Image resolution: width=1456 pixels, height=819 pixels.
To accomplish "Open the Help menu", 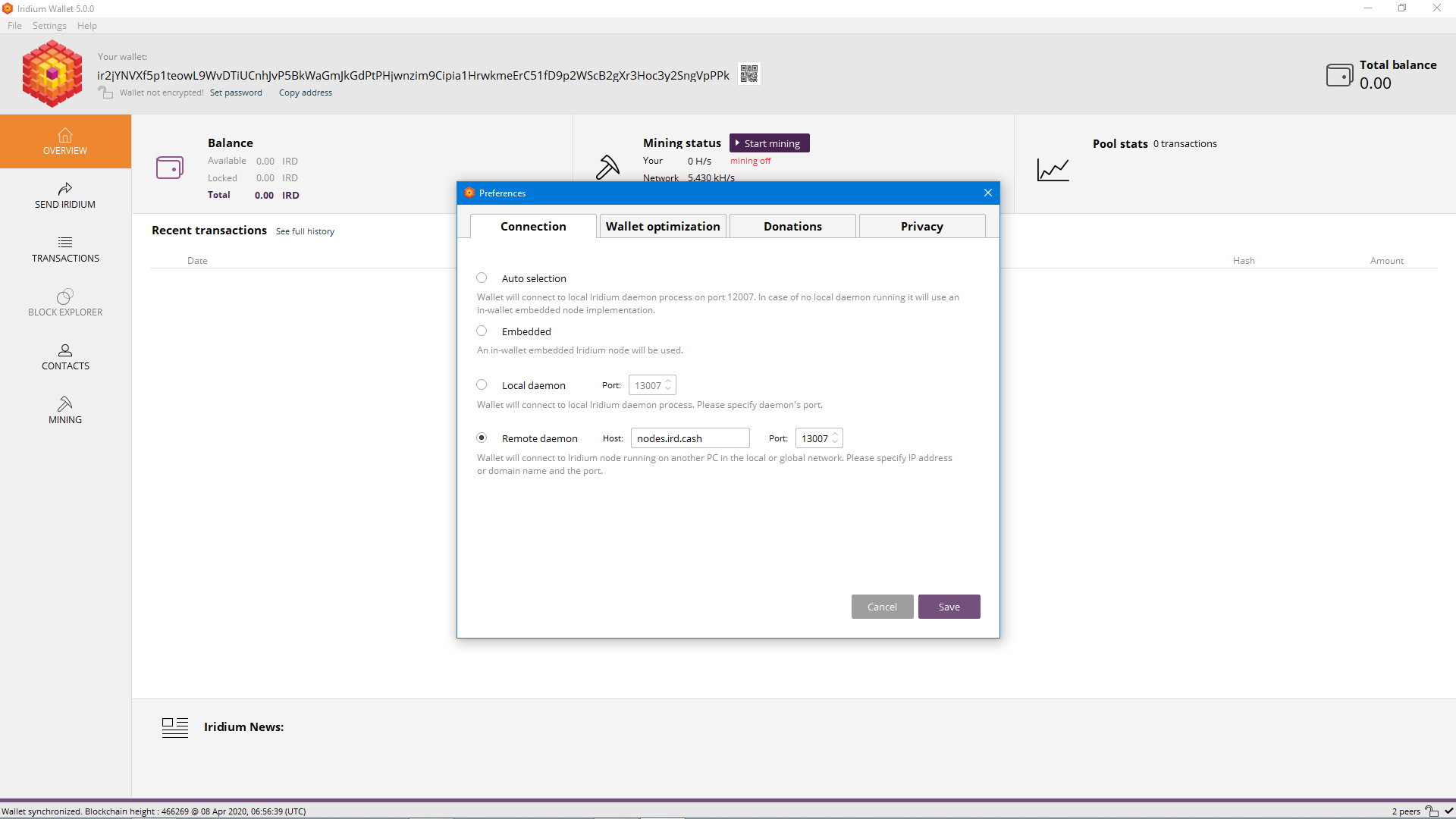I will pos(87,25).
